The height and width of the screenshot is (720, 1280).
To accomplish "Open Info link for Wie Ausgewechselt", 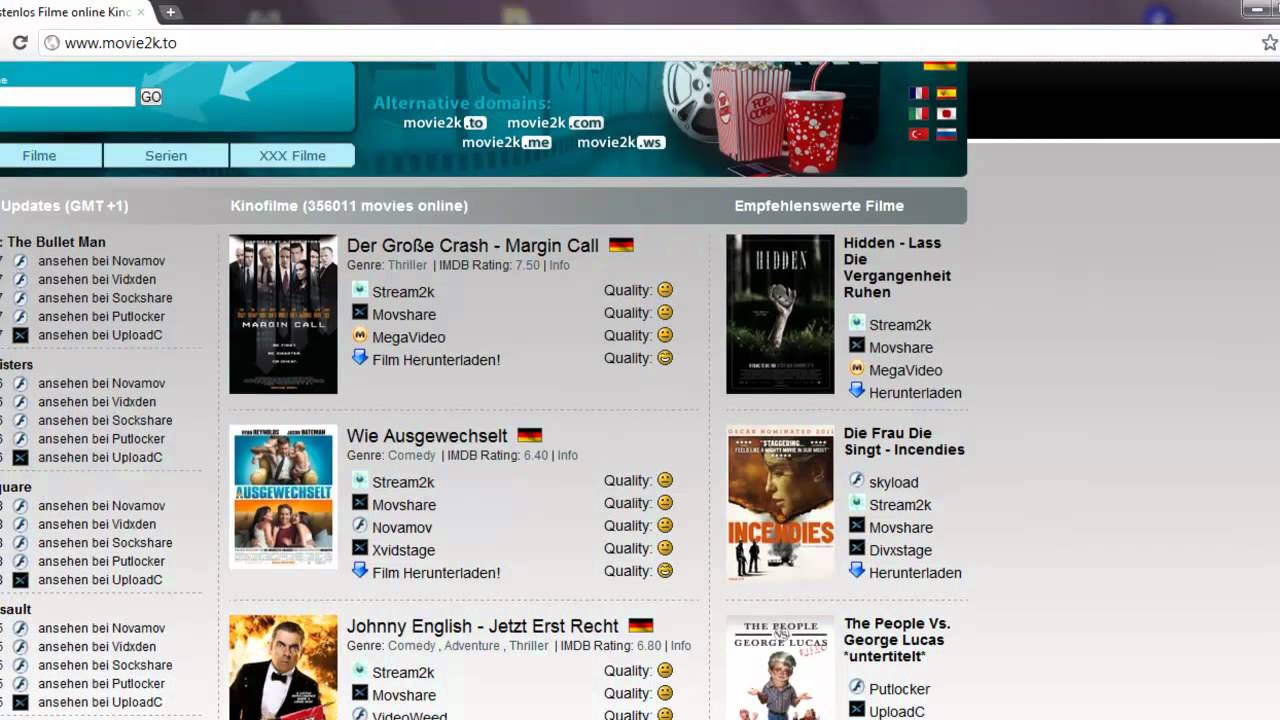I will pyautogui.click(x=567, y=455).
